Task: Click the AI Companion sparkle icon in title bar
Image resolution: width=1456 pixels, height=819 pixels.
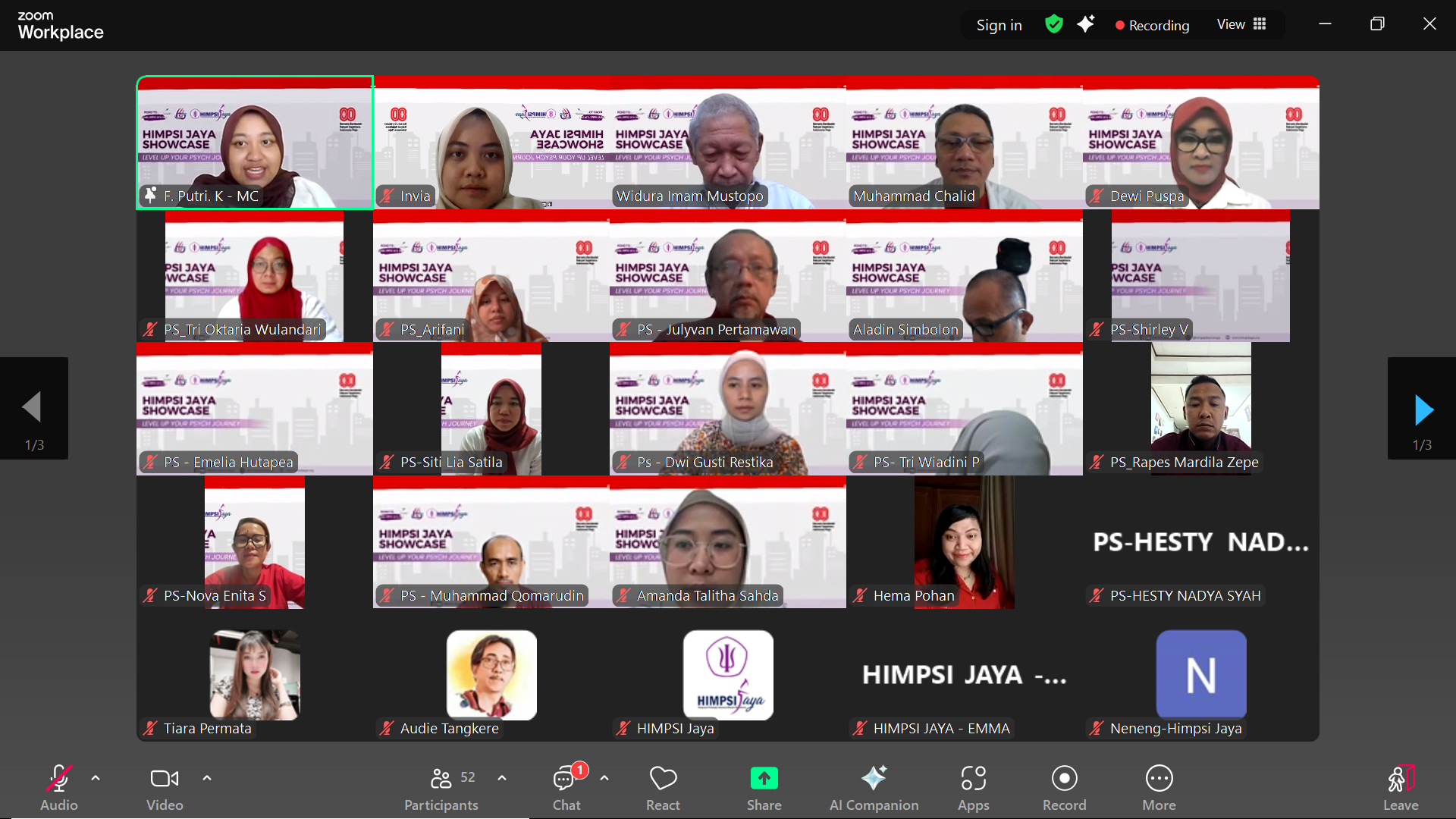Action: [x=1086, y=24]
